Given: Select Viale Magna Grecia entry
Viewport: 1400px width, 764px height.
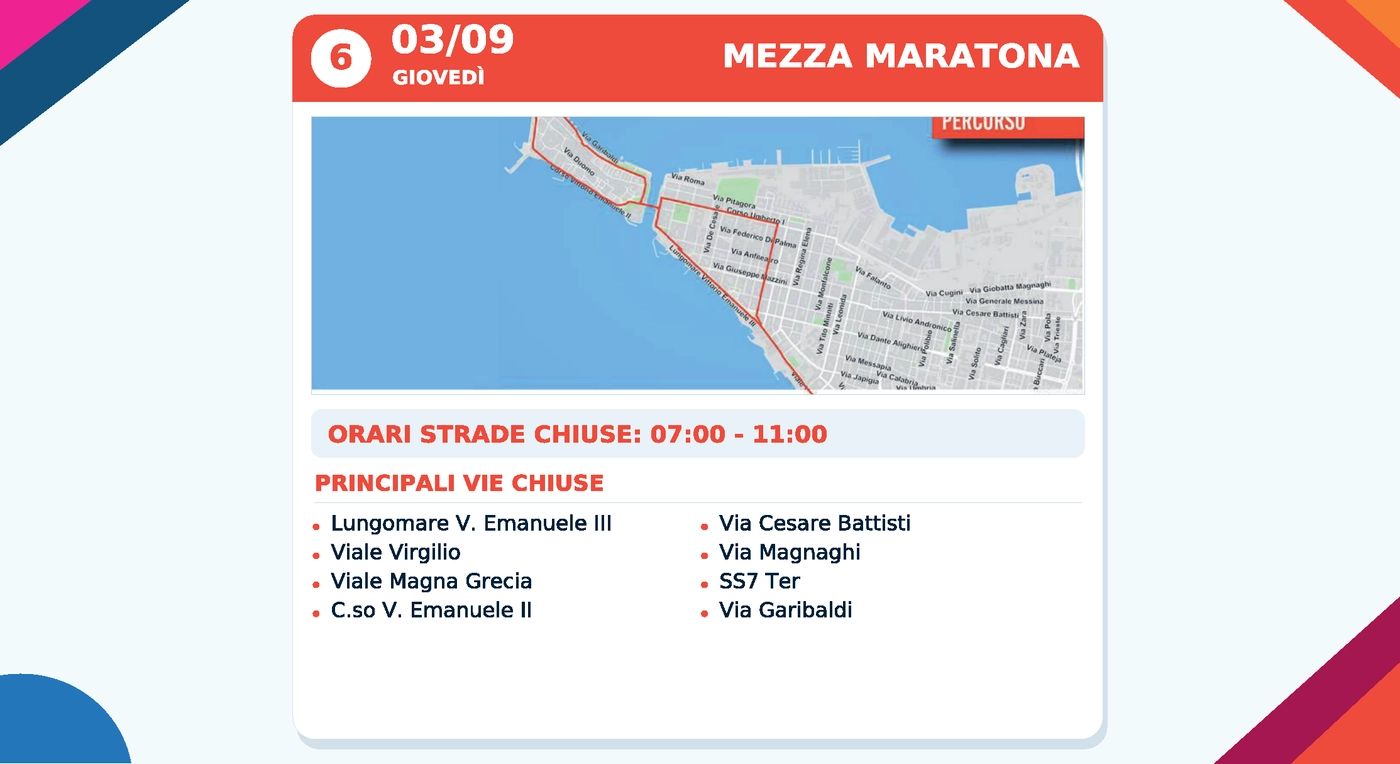Looking at the screenshot, I should (x=431, y=581).
